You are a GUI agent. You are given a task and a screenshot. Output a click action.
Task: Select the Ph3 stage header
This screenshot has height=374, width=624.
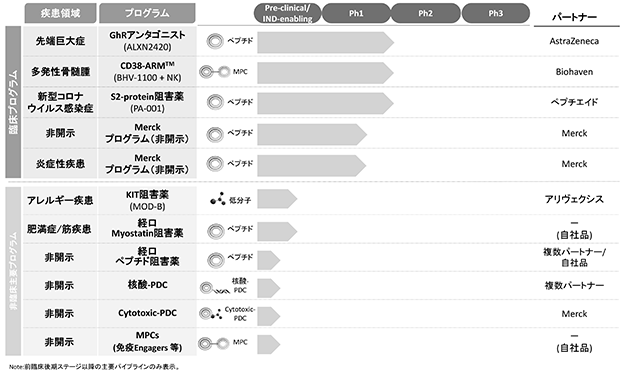click(x=495, y=13)
